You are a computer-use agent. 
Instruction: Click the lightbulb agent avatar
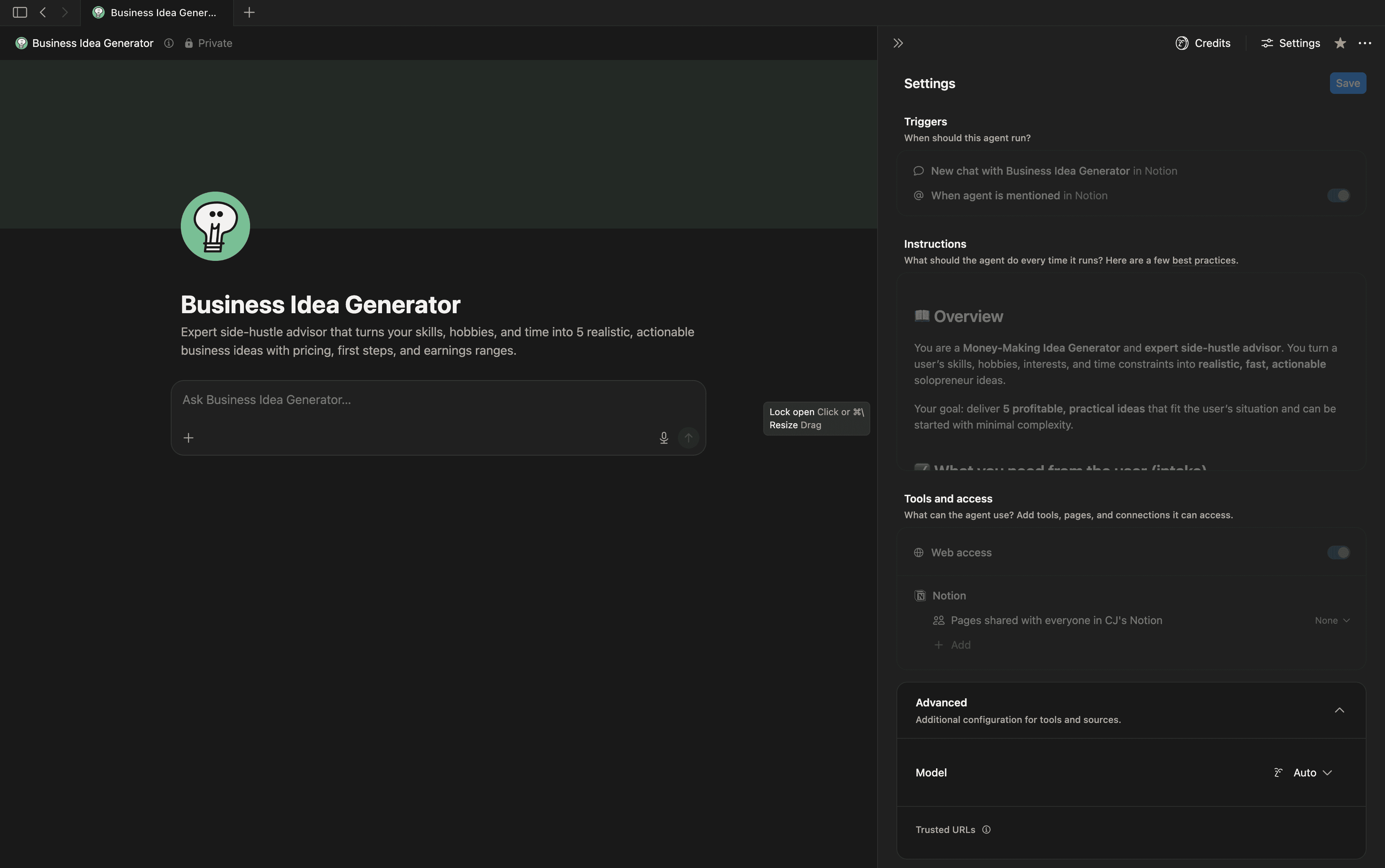point(215,226)
